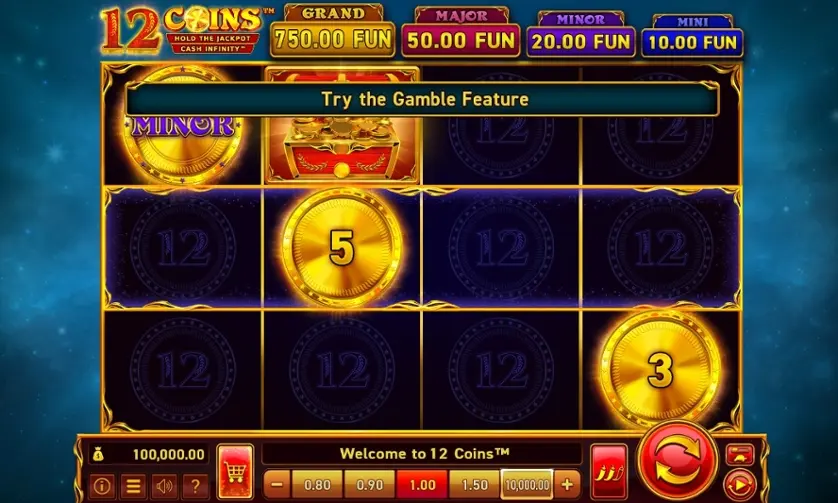838x503 pixels.
Task: Increase bet with the plus button
Action: pyautogui.click(x=567, y=485)
